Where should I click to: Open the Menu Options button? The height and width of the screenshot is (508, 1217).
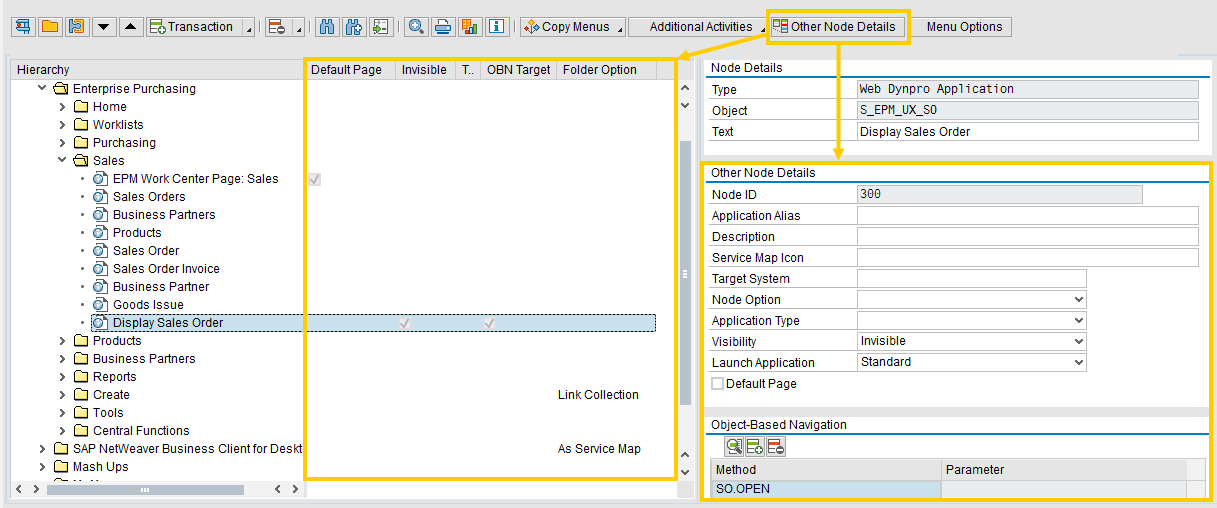tap(963, 27)
